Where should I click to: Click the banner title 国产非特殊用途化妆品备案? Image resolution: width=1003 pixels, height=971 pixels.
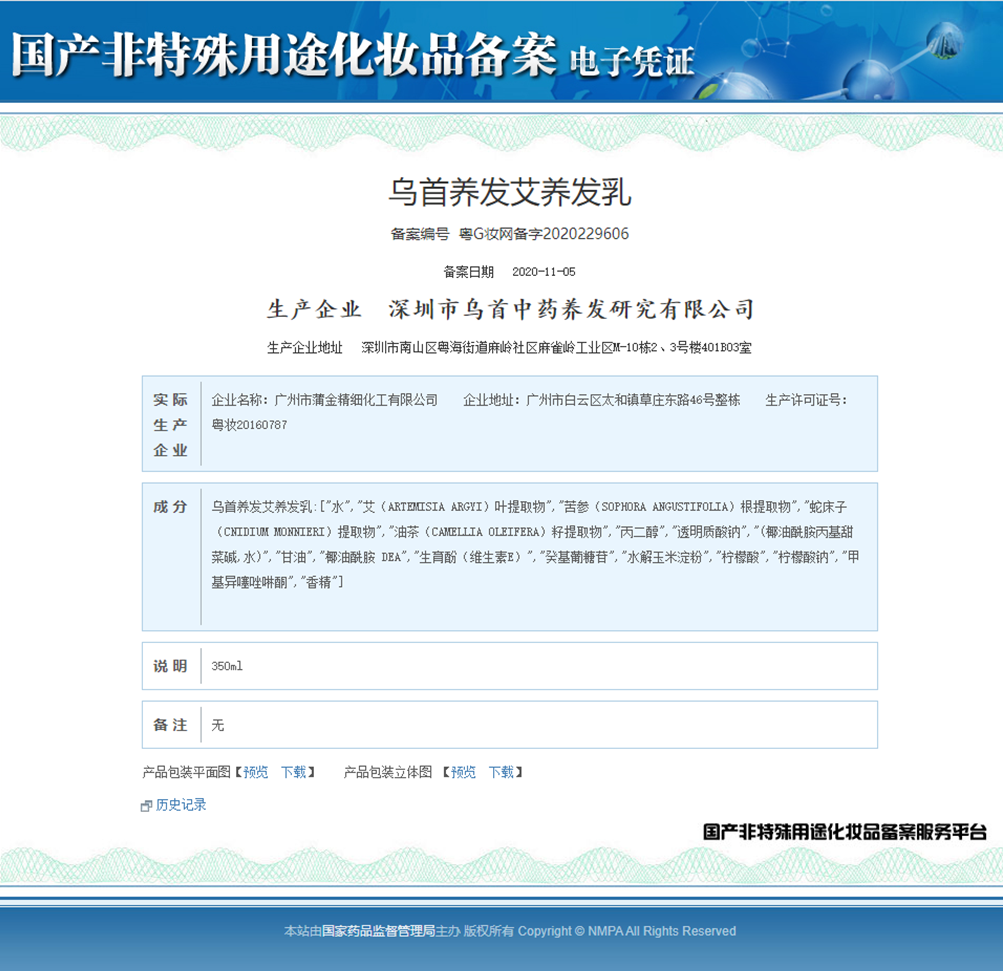tap(284, 55)
